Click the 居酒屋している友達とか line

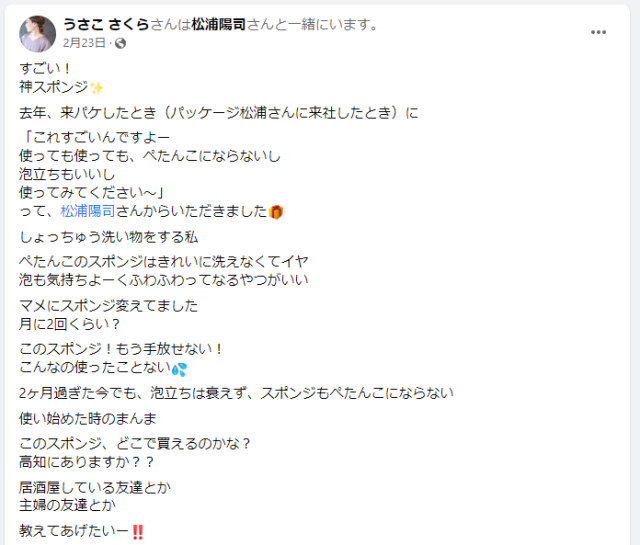pyautogui.click(x=95, y=487)
